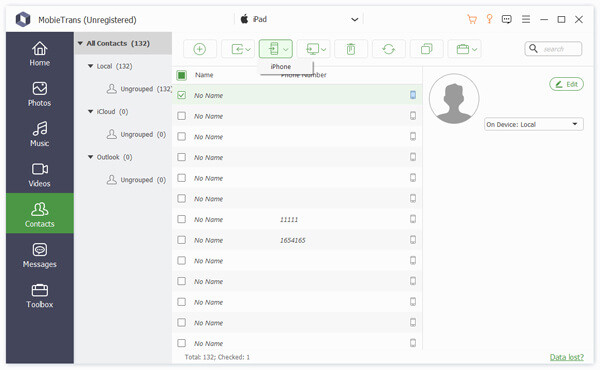600x370 pixels.
Task: Click the de-duplicate contacts icon
Action: (426, 49)
